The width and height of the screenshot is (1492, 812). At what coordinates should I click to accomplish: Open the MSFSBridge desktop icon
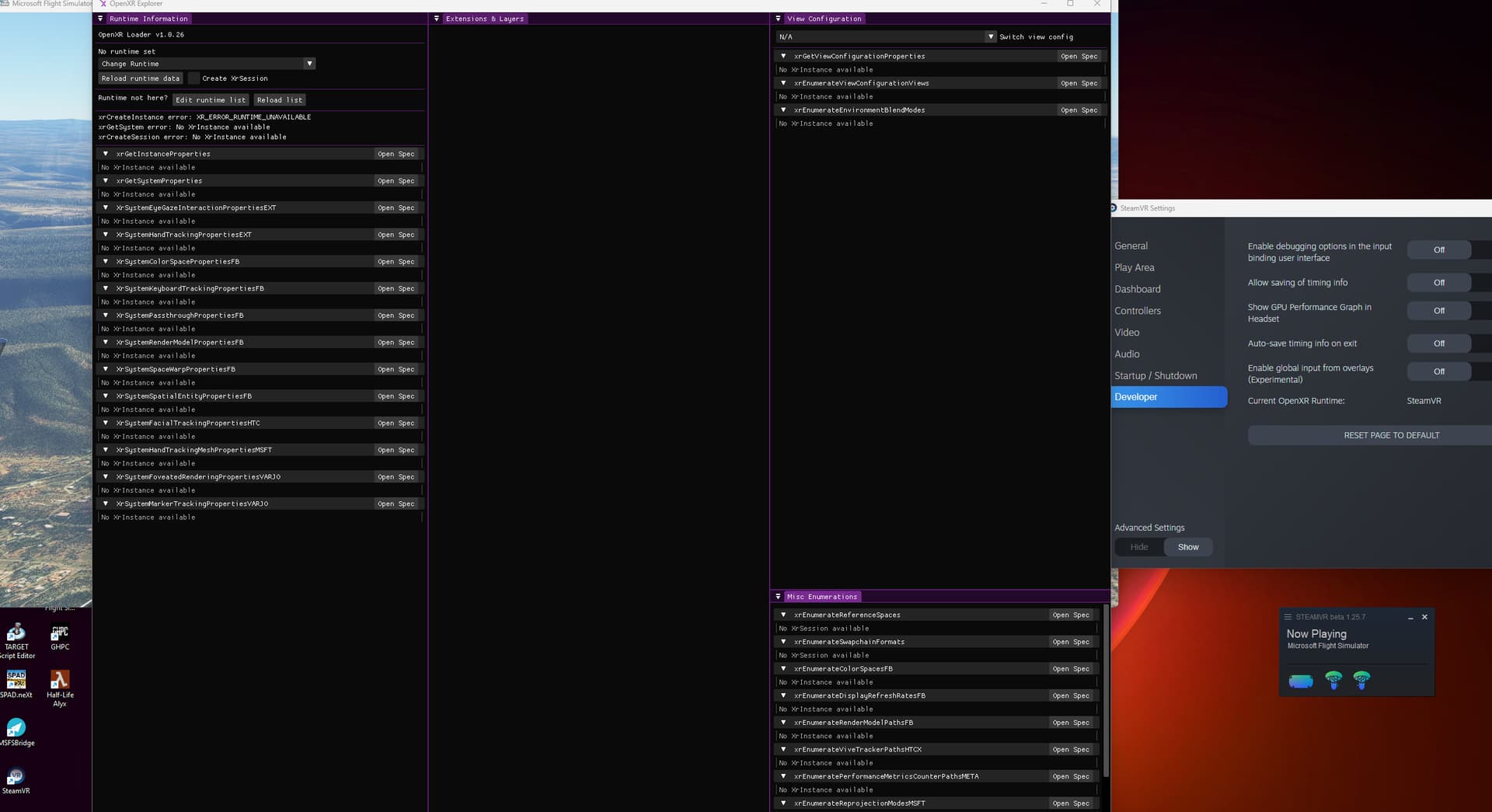click(x=16, y=732)
